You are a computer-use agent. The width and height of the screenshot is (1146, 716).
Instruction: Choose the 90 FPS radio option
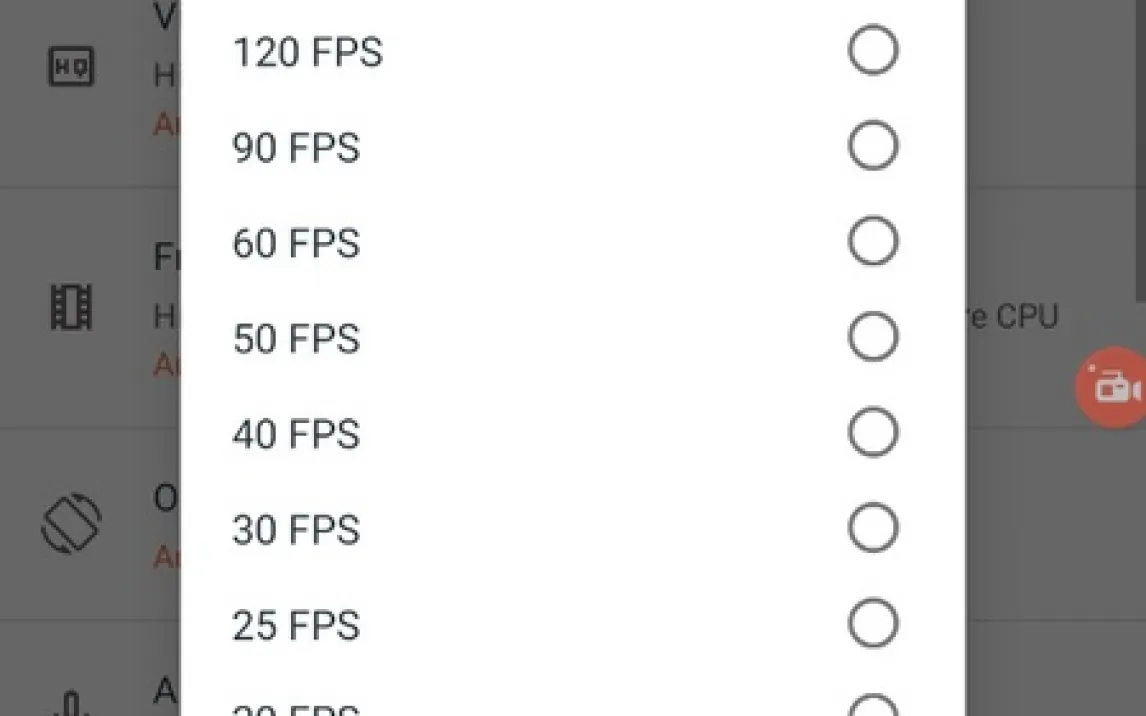(x=872, y=147)
